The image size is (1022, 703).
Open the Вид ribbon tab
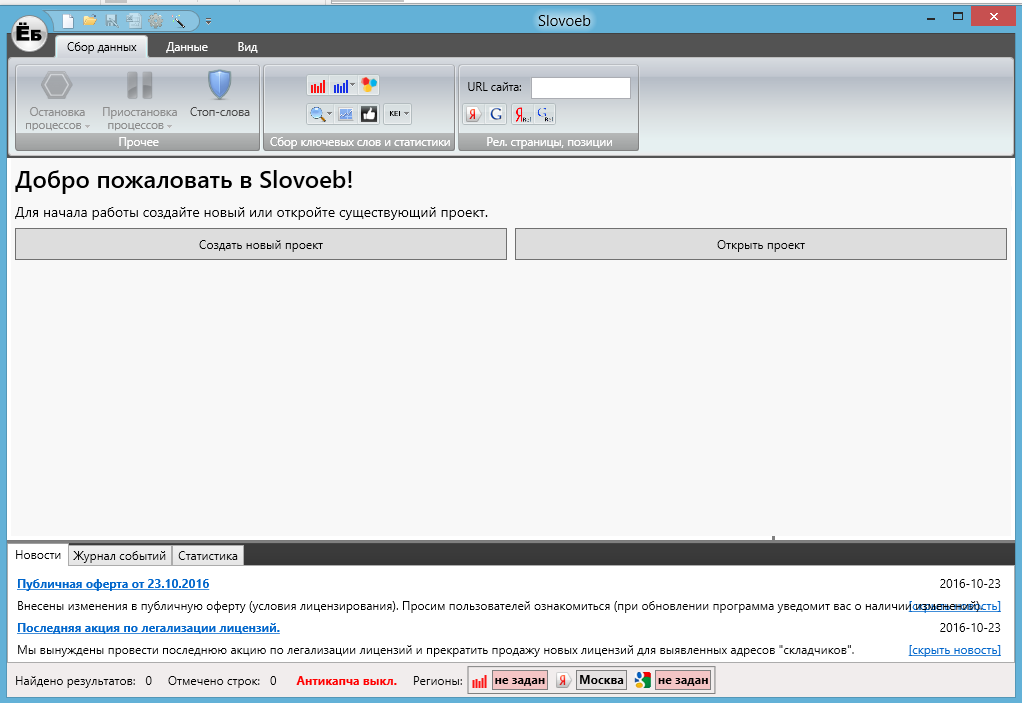click(248, 47)
